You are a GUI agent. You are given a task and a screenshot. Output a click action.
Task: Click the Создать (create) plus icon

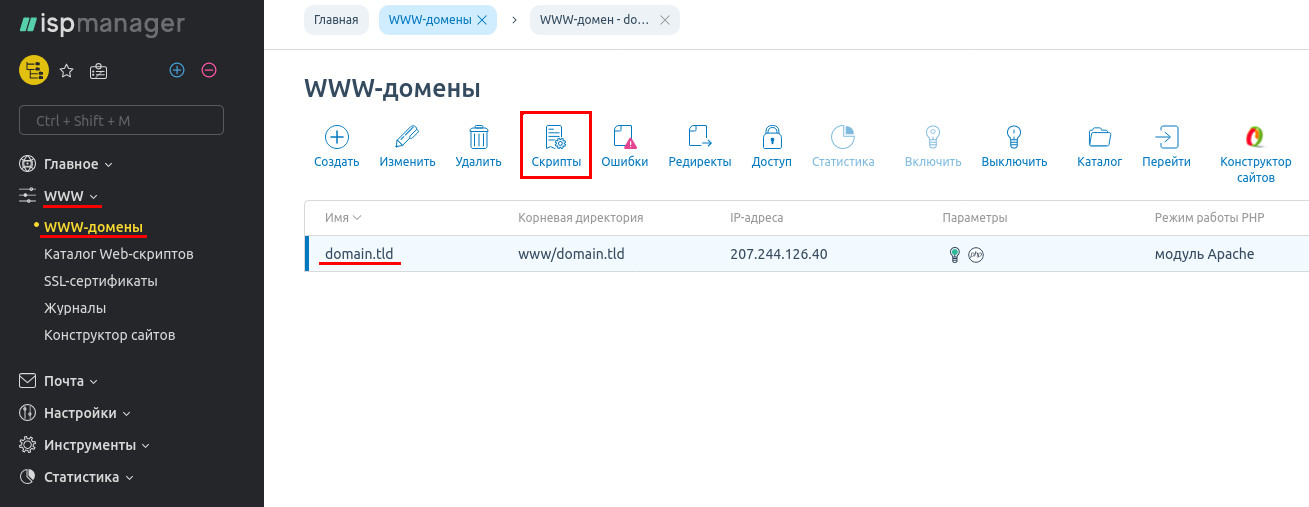tap(336, 137)
